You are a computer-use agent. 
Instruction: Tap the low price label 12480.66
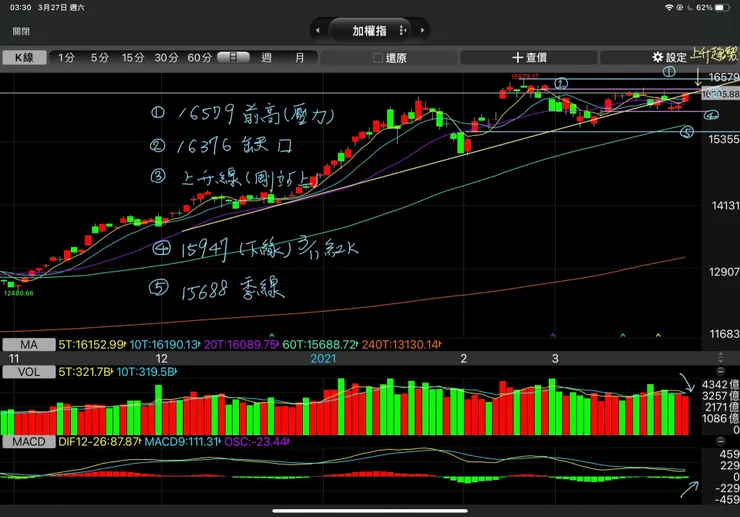point(19,293)
